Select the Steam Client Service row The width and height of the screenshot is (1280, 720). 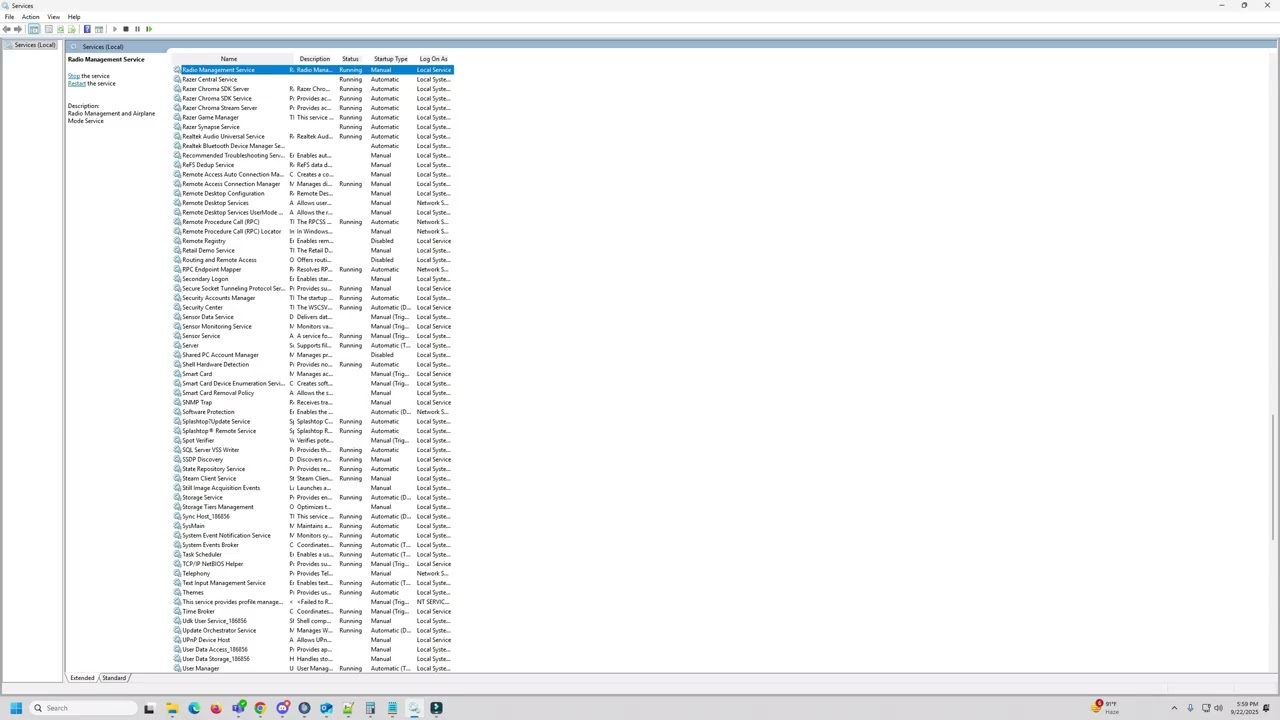pos(313,478)
